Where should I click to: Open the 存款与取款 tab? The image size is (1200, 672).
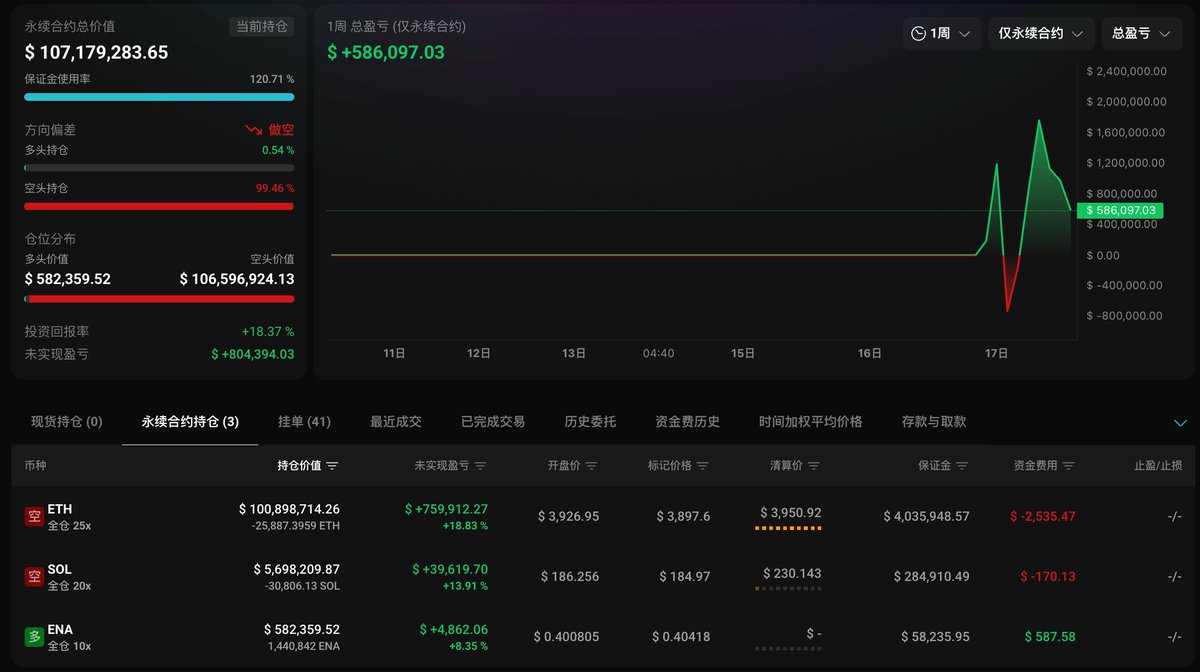click(934, 422)
